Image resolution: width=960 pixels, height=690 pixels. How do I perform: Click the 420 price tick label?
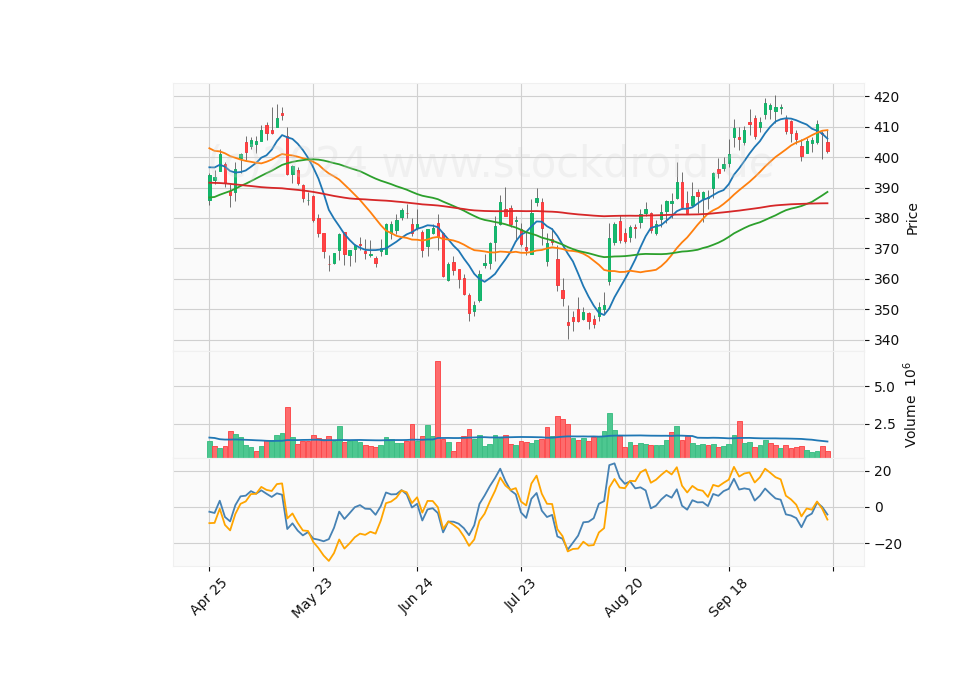(x=887, y=97)
